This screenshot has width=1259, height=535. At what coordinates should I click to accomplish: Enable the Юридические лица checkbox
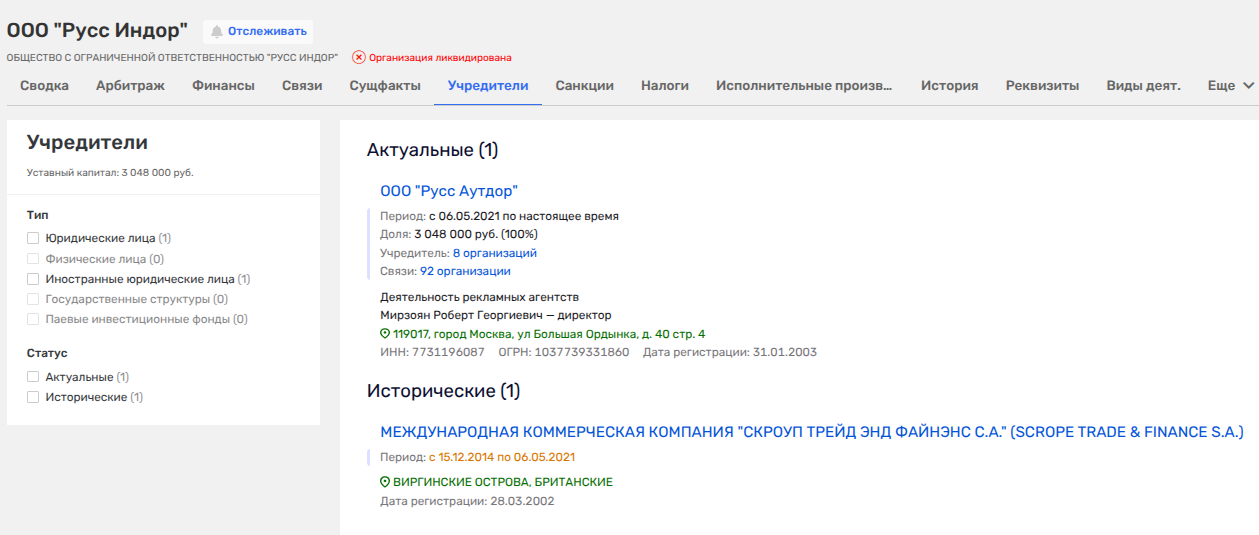[x=33, y=239]
